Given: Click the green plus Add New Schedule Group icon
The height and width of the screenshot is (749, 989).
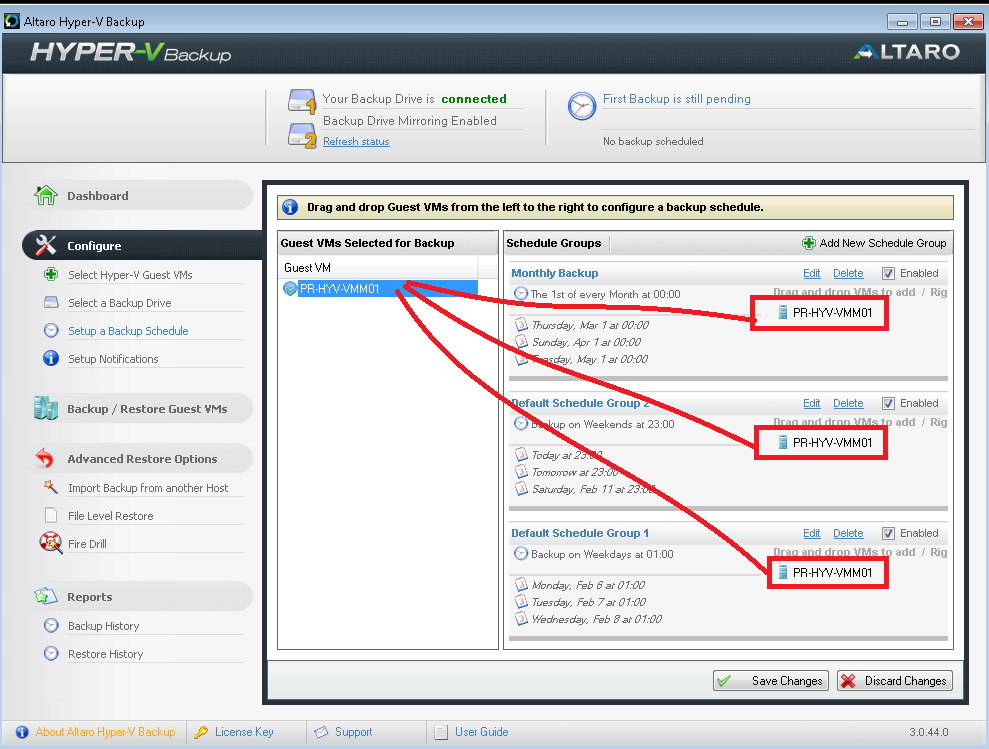Looking at the screenshot, I should (x=809, y=243).
